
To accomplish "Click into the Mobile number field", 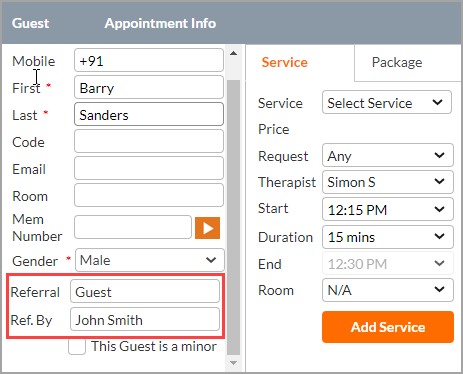I will tap(149, 60).
